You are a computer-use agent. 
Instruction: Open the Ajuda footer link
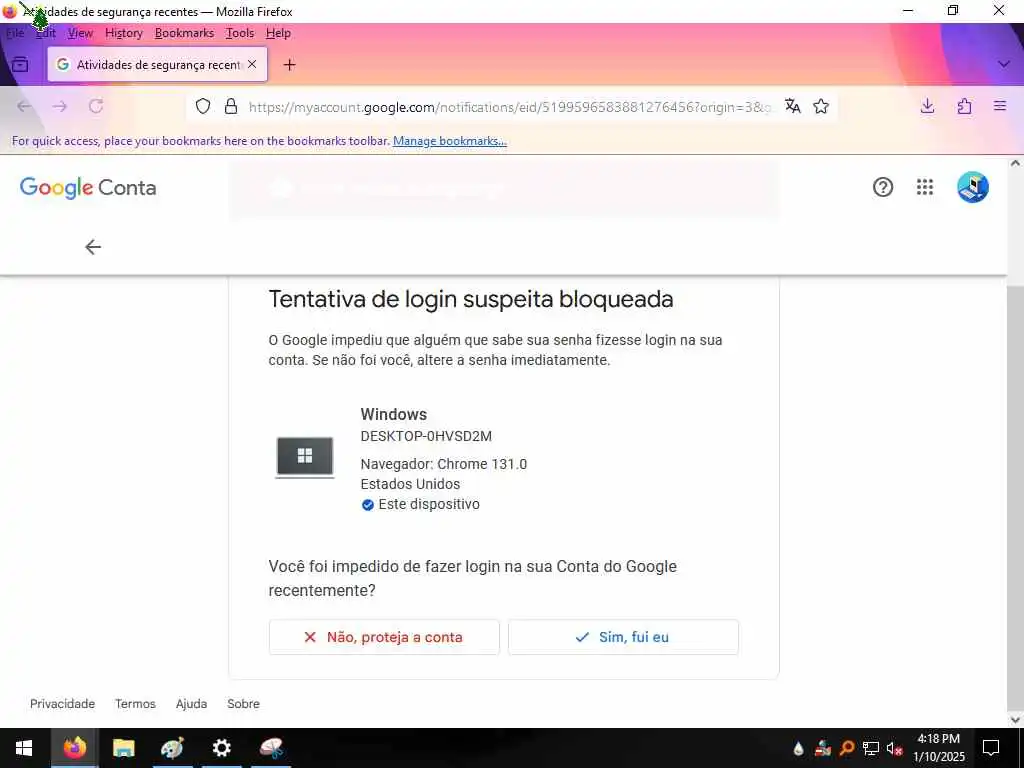coord(191,704)
